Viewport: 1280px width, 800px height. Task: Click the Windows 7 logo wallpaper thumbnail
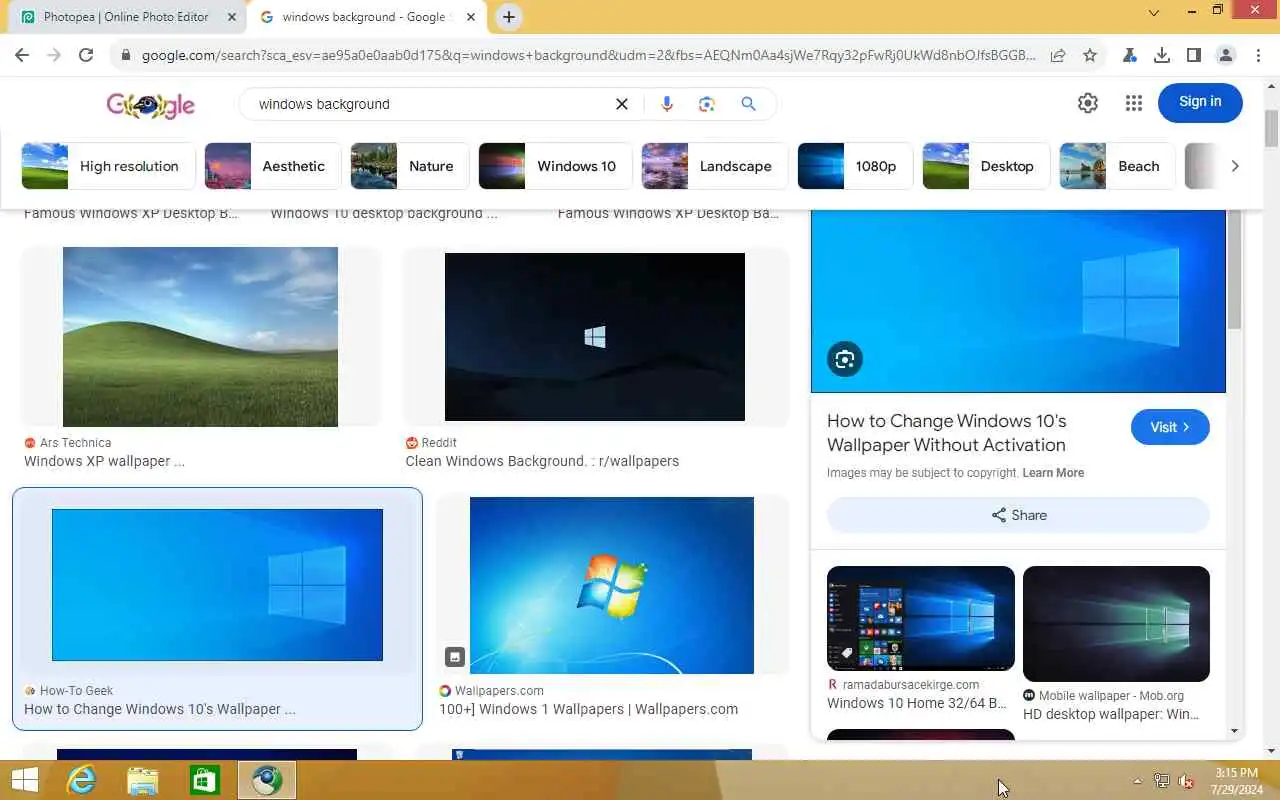tap(612, 585)
